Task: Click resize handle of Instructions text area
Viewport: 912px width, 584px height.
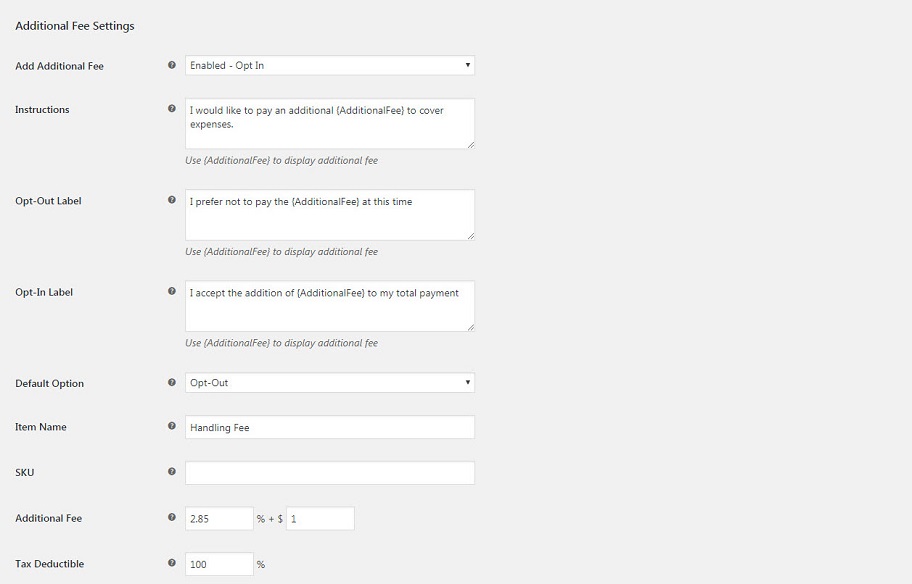Action: point(471,144)
